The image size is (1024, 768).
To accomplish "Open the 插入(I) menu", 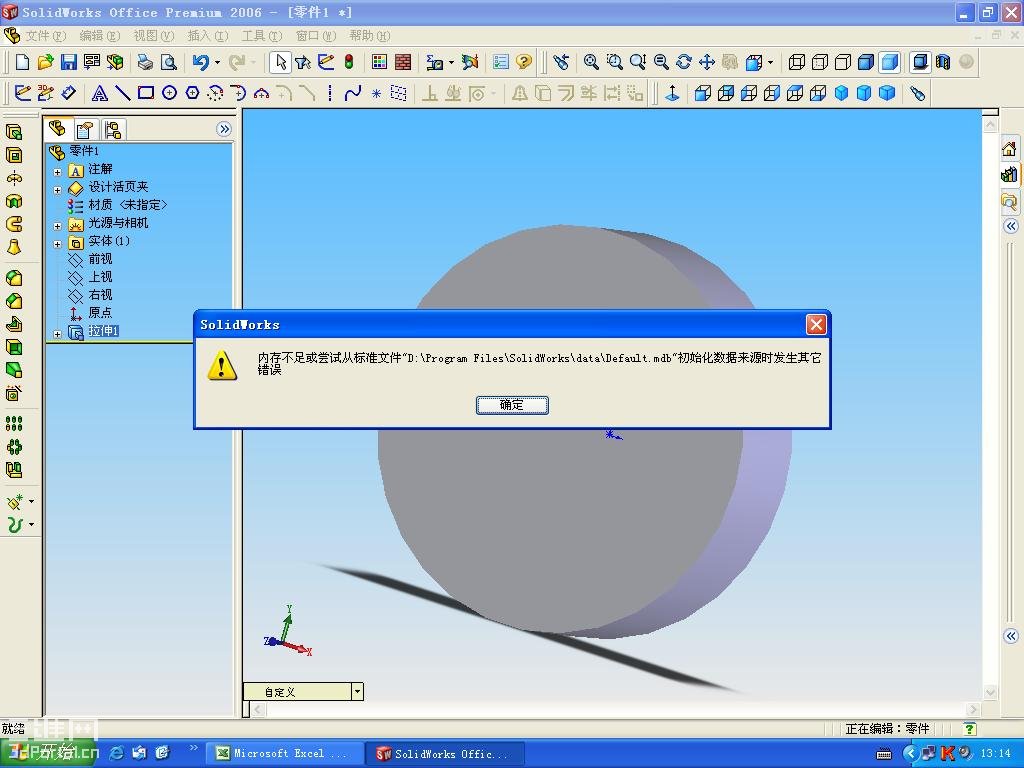I will point(208,35).
